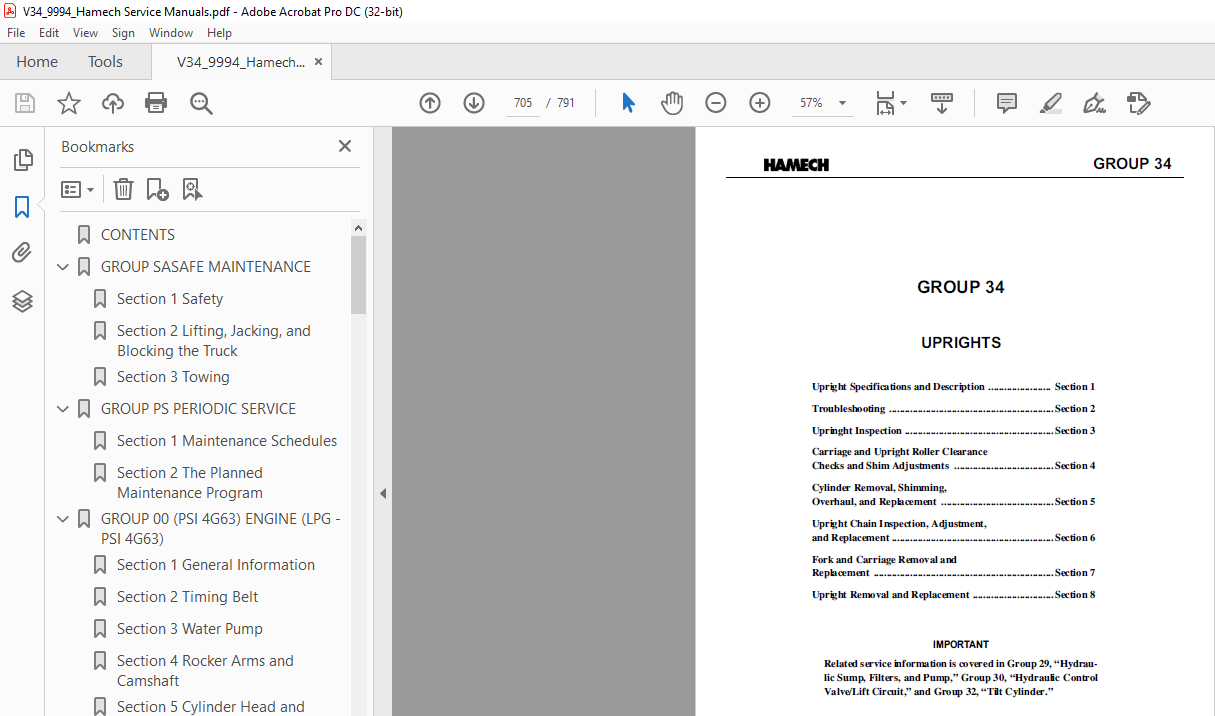1215x716 pixels.
Task: Click the find bookmark icon
Action: pyautogui.click(x=192, y=189)
